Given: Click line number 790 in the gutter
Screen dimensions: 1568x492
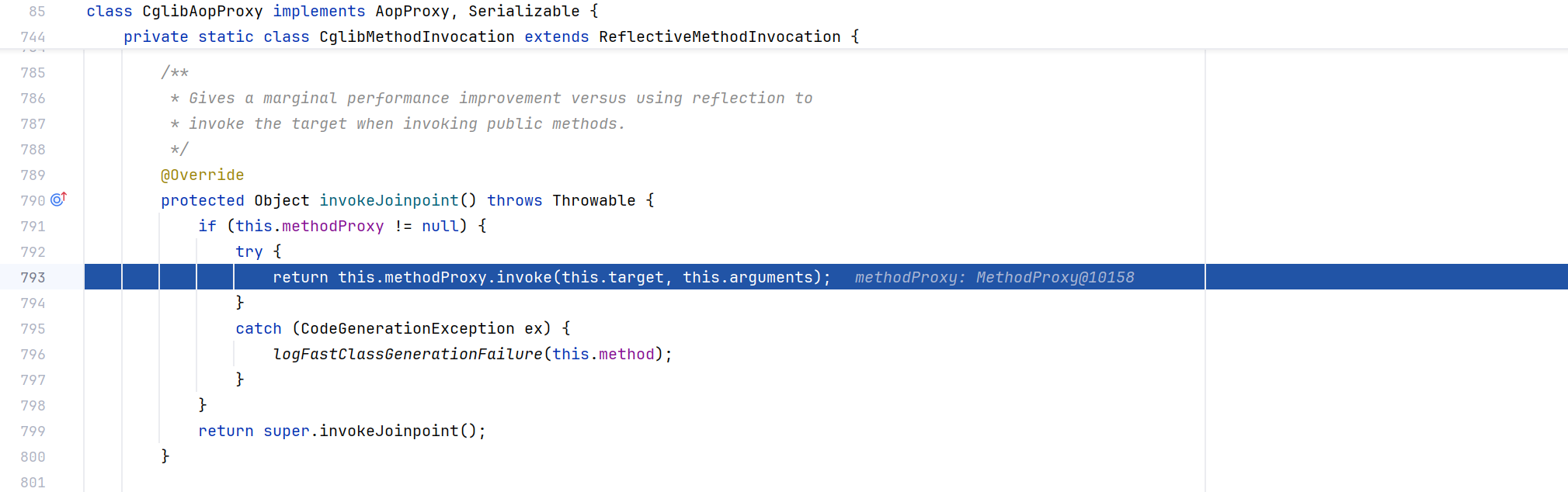Looking at the screenshot, I should click(x=33, y=201).
